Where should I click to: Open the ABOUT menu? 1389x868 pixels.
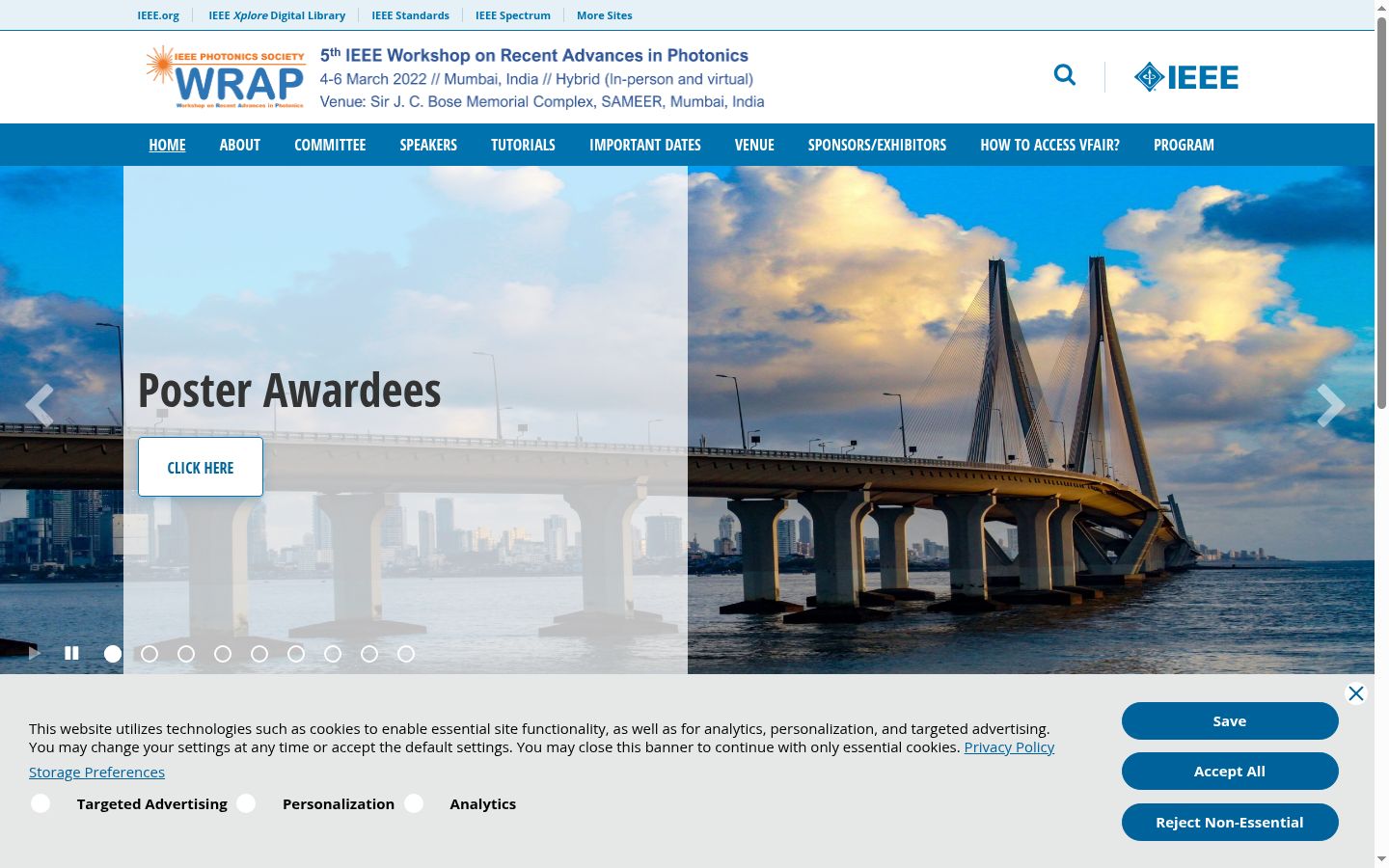pos(240,145)
